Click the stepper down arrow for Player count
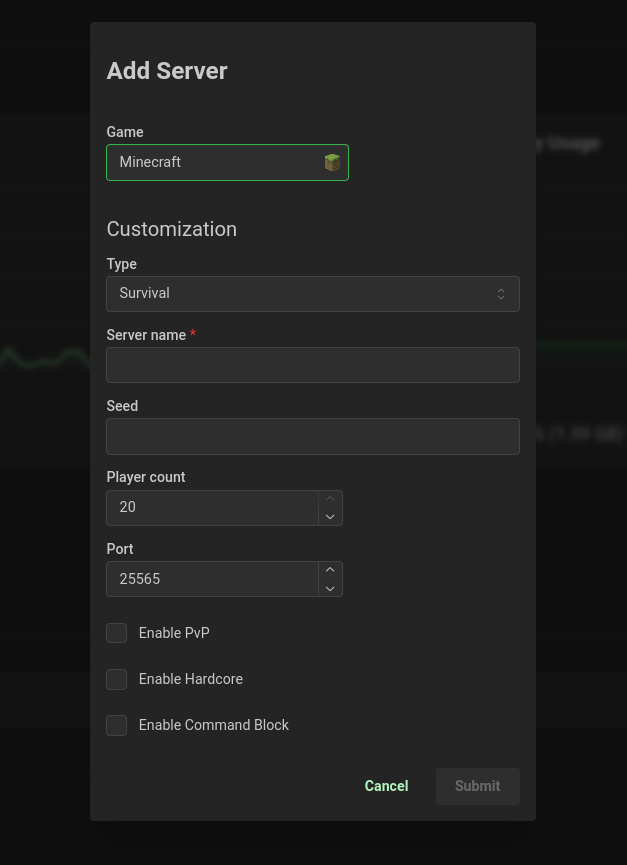 pyautogui.click(x=330, y=516)
